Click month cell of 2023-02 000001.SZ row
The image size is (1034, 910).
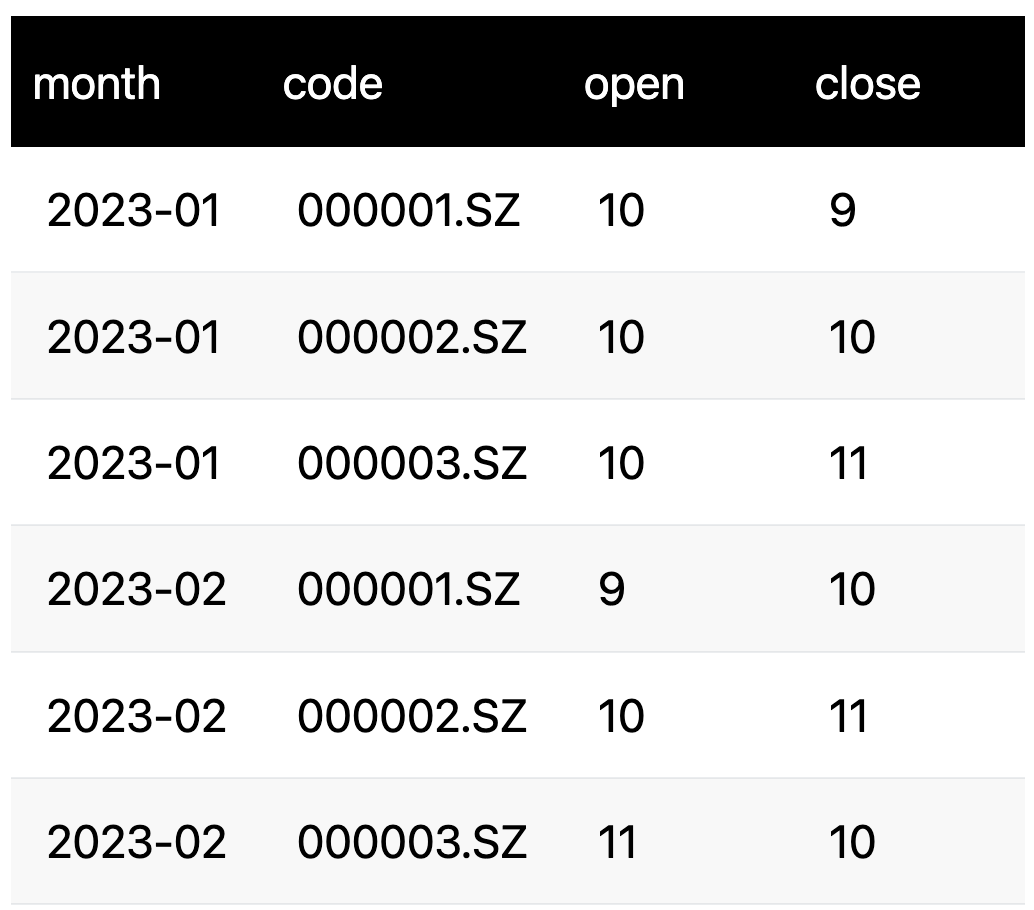click(x=136, y=590)
